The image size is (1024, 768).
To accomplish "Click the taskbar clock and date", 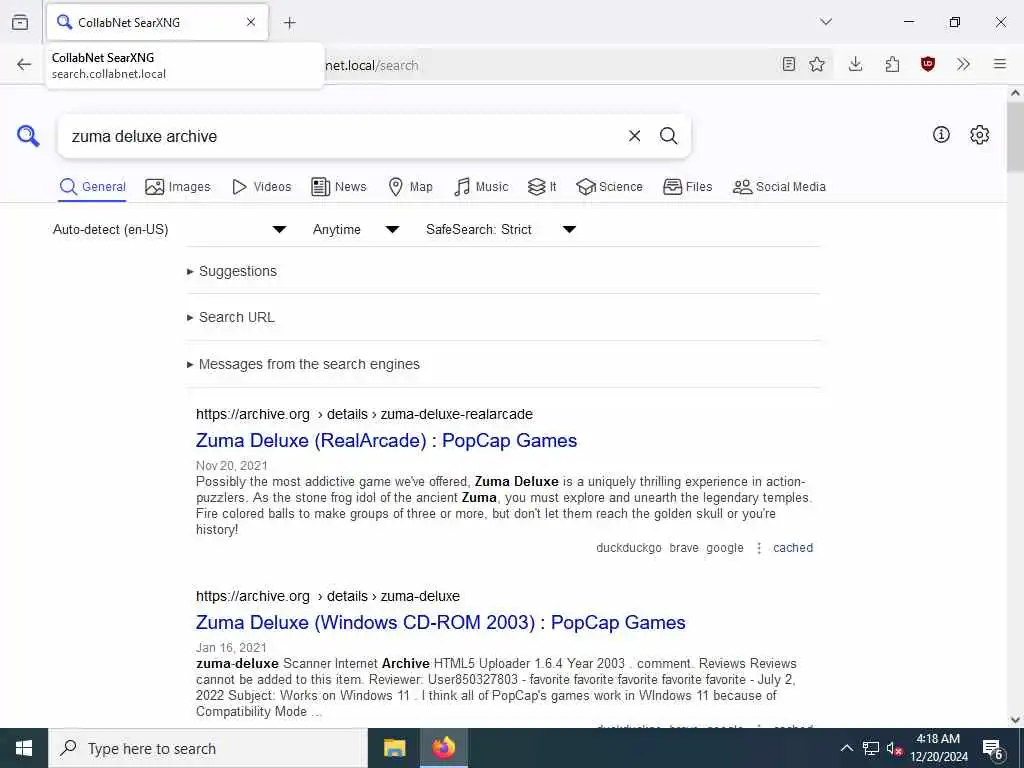I will pyautogui.click(x=938, y=748).
